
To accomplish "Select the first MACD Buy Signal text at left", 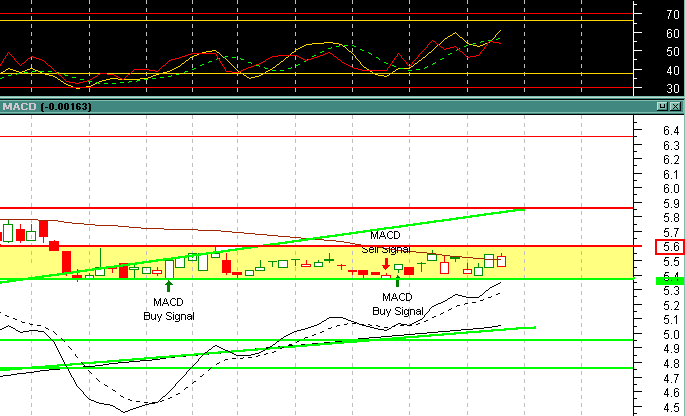I will 169,309.
